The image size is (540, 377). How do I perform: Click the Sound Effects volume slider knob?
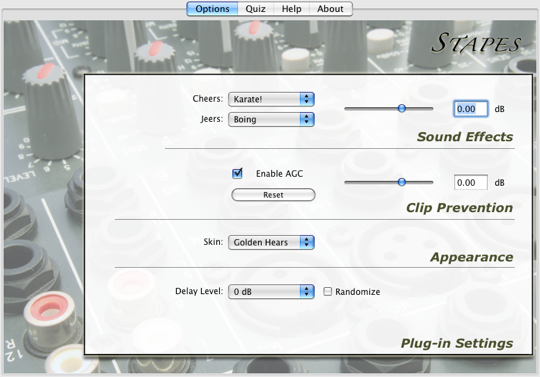pyautogui.click(x=402, y=108)
